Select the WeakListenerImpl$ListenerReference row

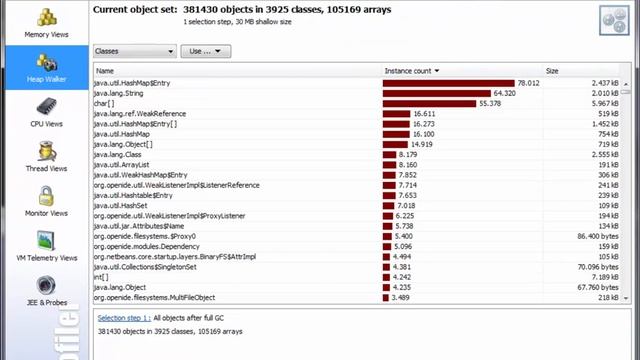[357, 185]
